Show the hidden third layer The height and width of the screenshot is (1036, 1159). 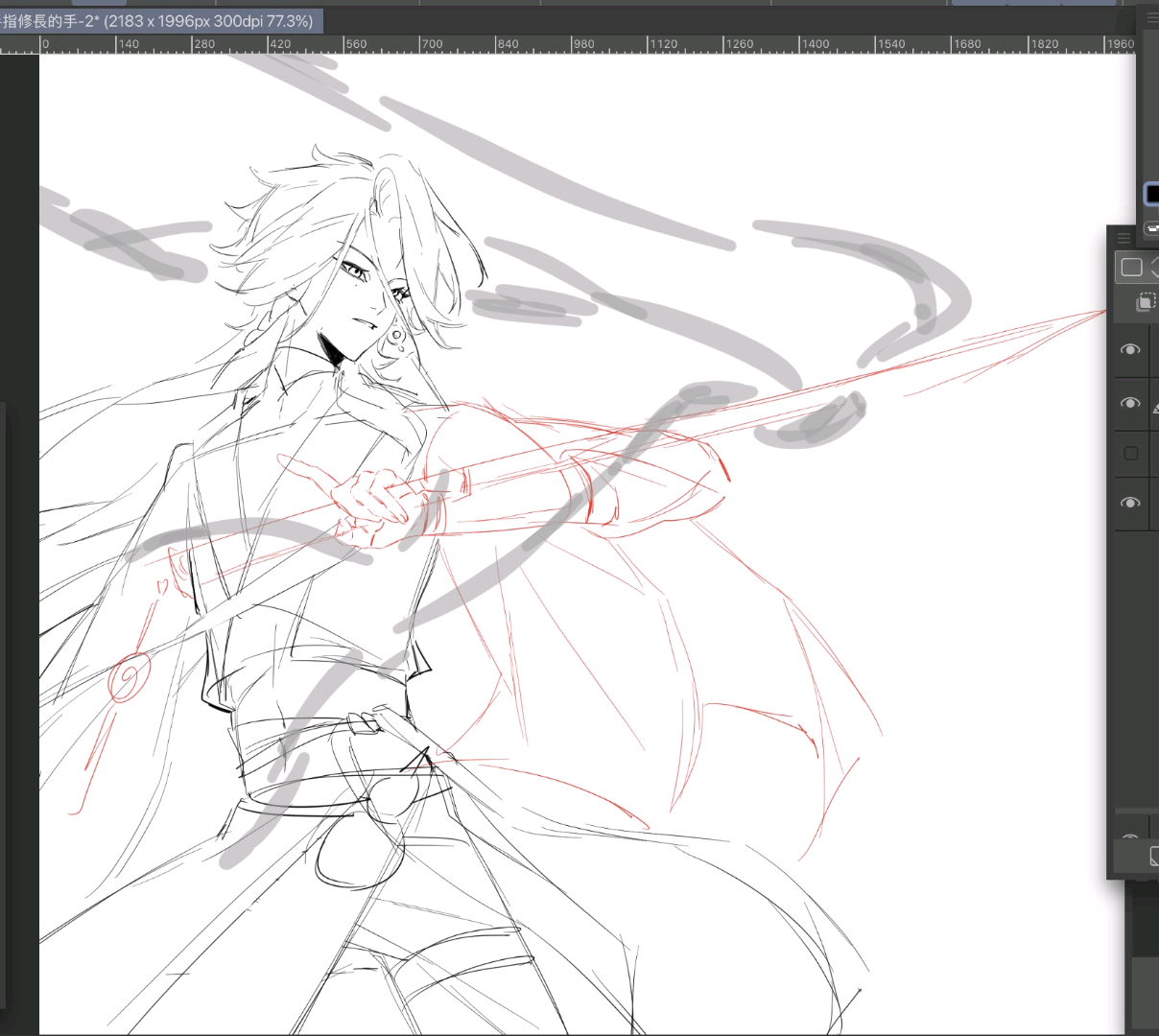1130,454
